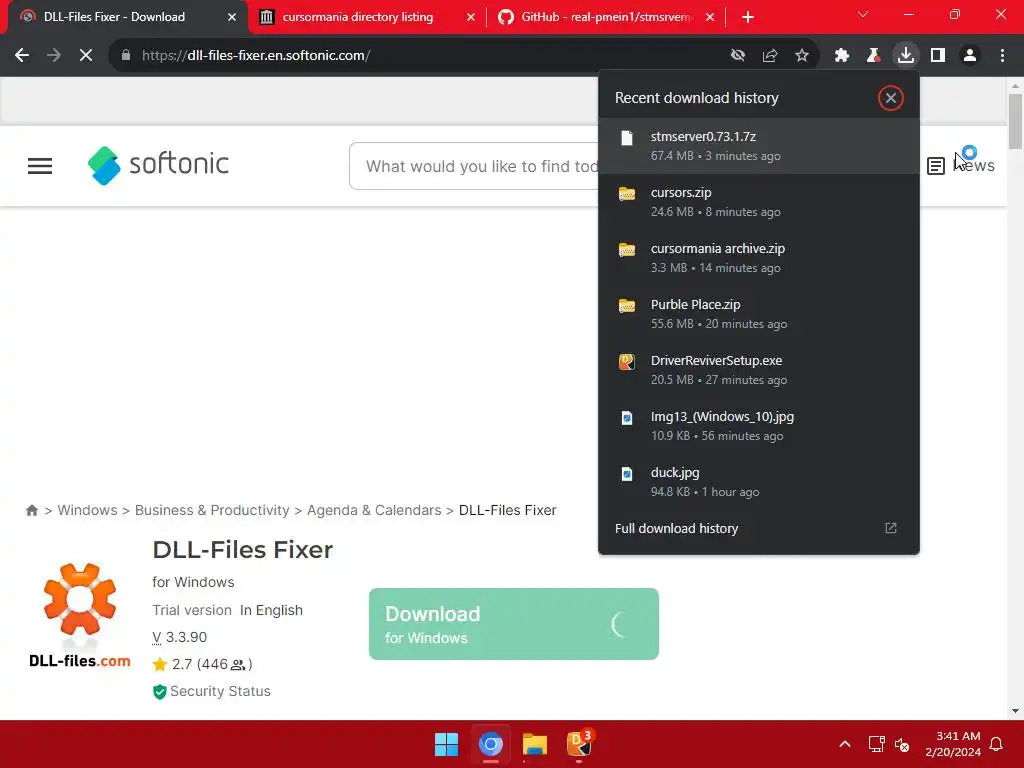
Task: Open DriverReviverSetup.exe download
Action: point(759,370)
